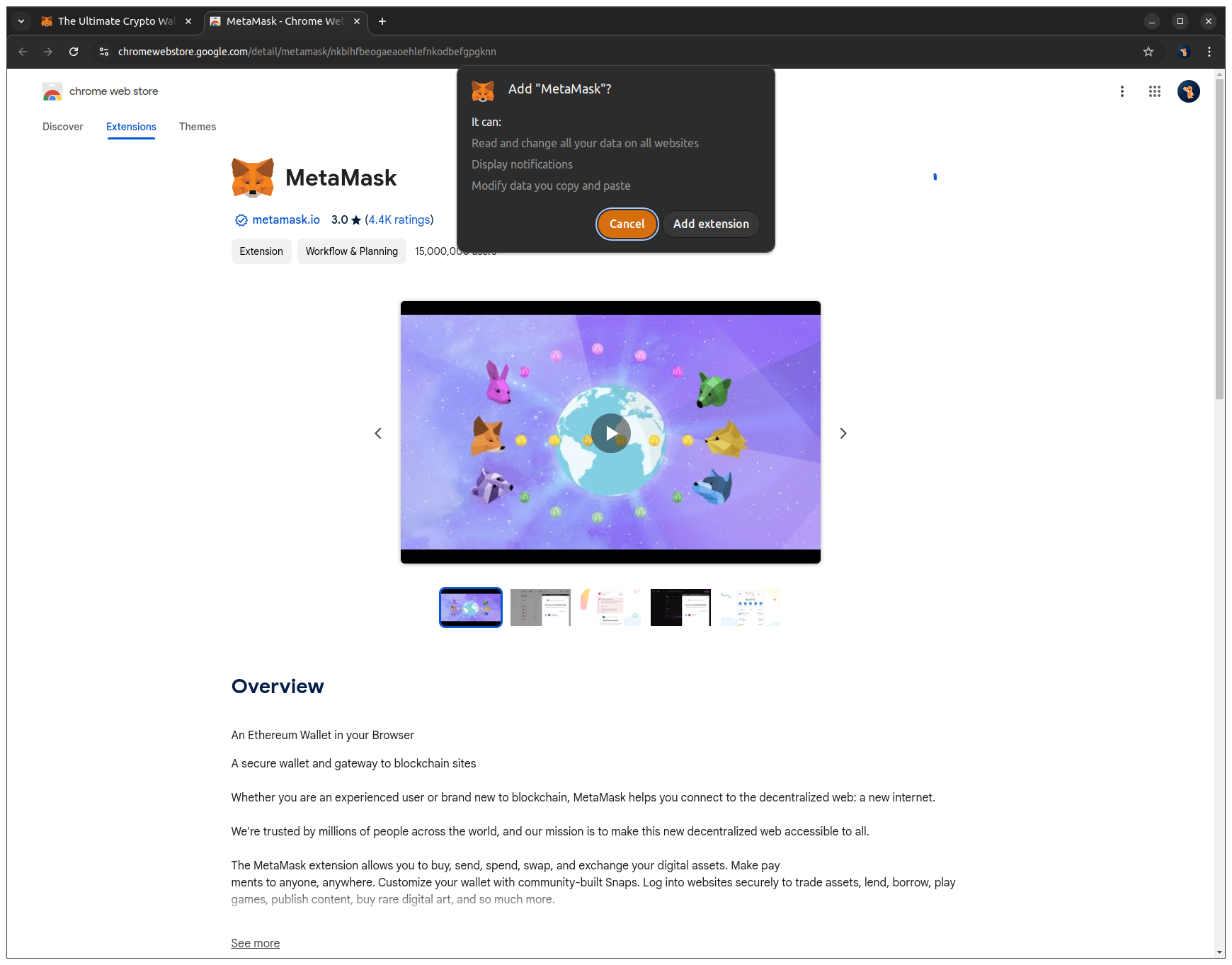Click the Overview section heading
The height and width of the screenshot is (965, 1232).
coord(278,686)
